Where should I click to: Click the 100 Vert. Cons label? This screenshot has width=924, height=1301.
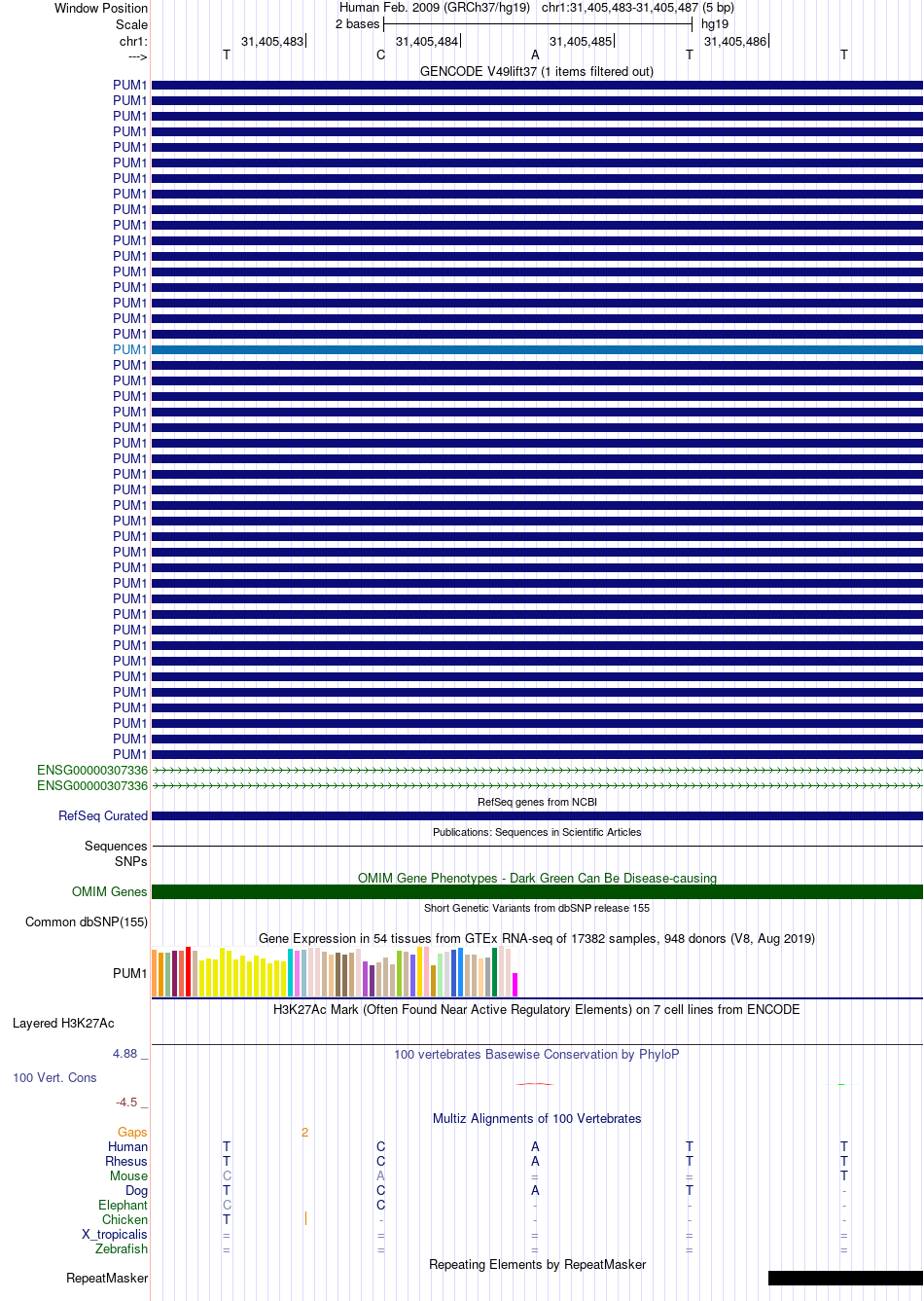54,1077
